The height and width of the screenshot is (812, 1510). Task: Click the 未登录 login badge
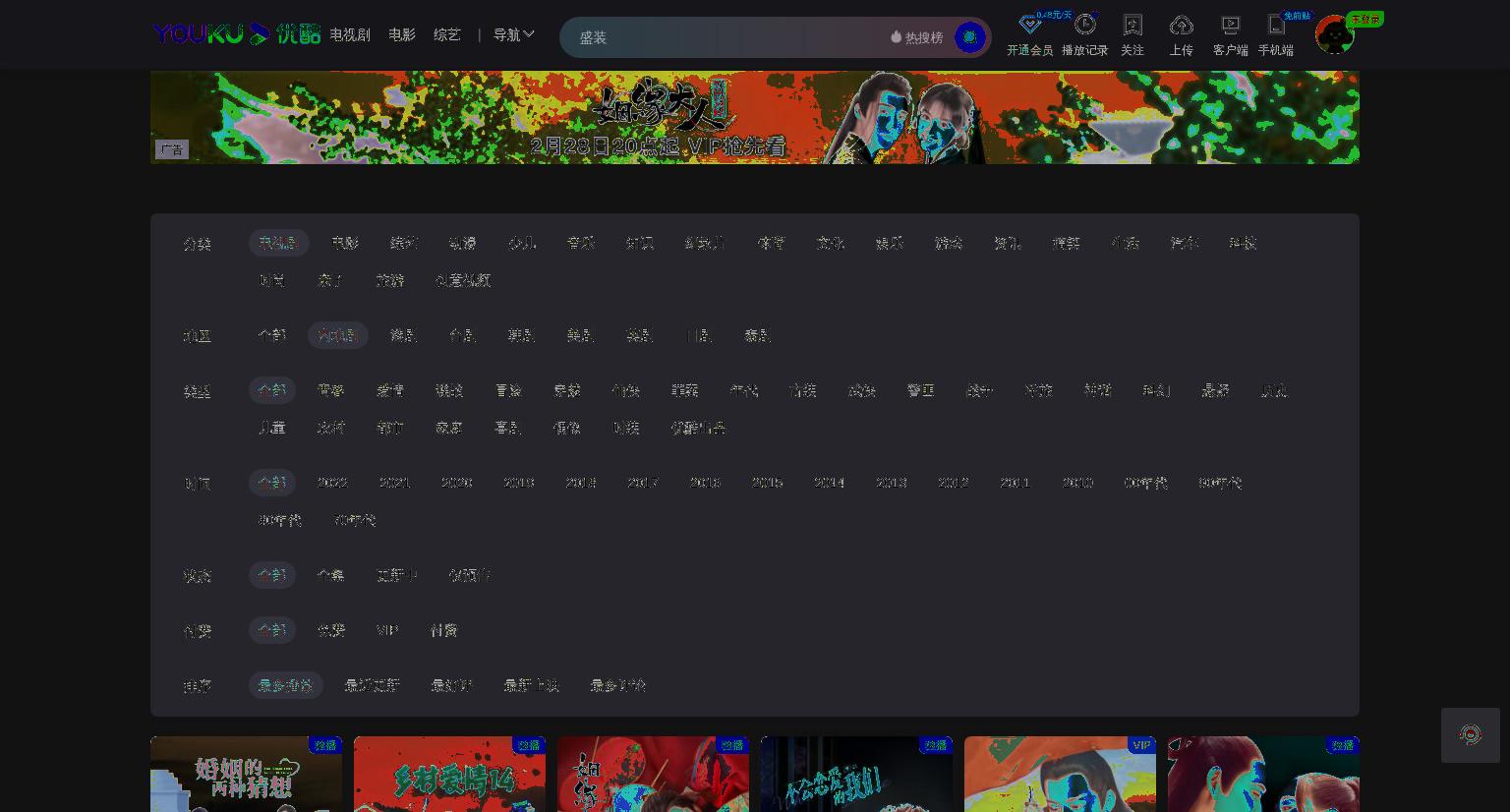(1365, 20)
